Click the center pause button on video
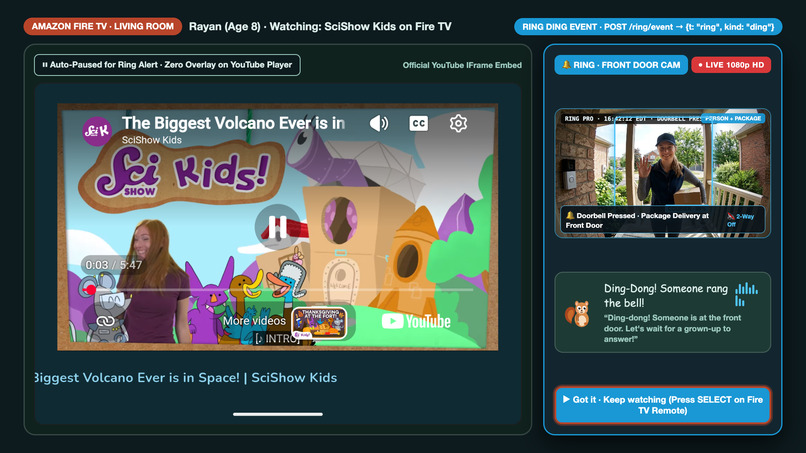The width and height of the screenshot is (806, 453). [x=278, y=227]
